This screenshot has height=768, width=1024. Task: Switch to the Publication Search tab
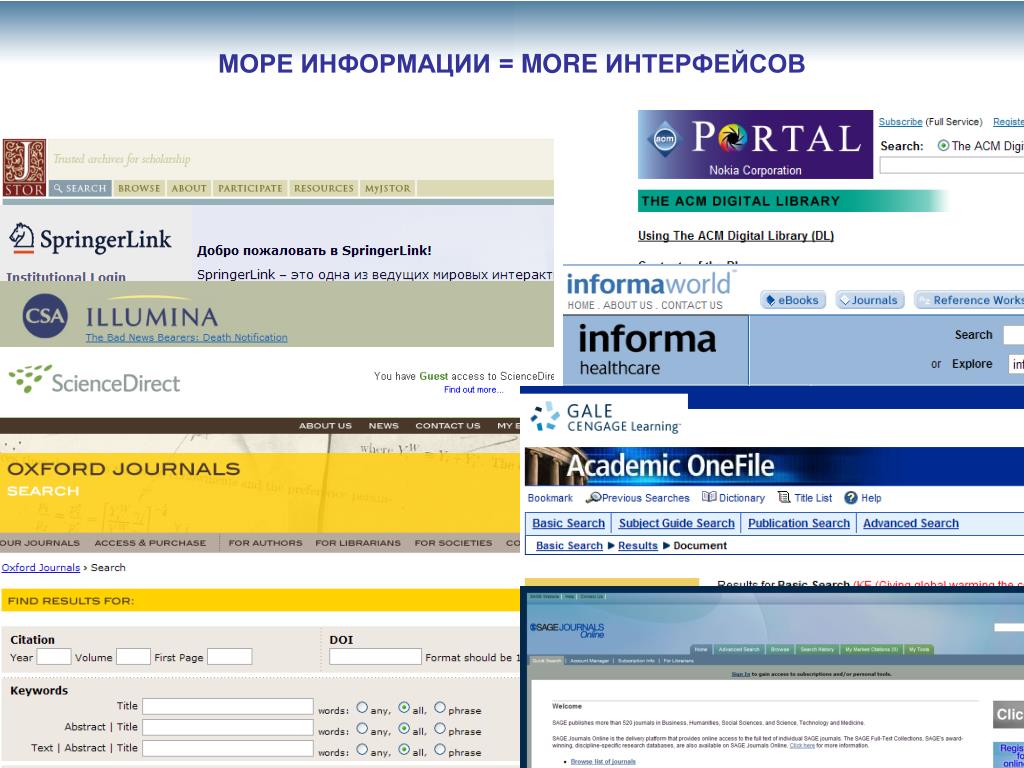pyautogui.click(x=799, y=523)
